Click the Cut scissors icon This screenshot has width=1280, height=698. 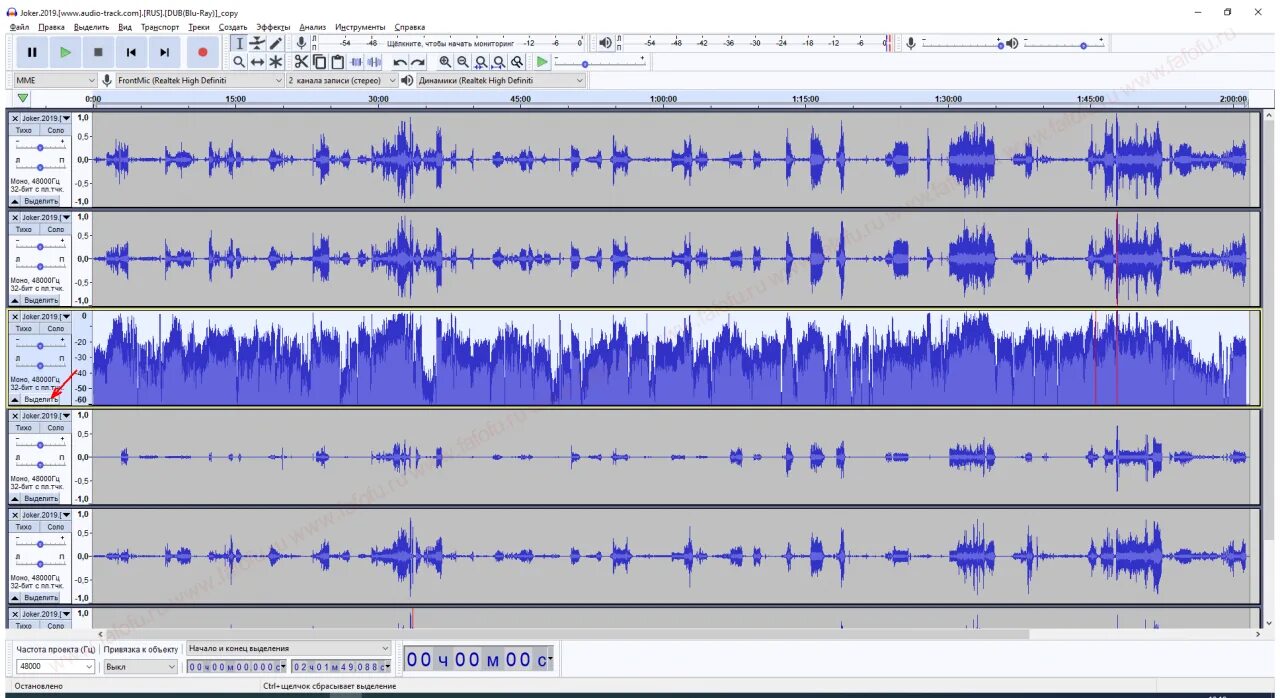point(302,62)
